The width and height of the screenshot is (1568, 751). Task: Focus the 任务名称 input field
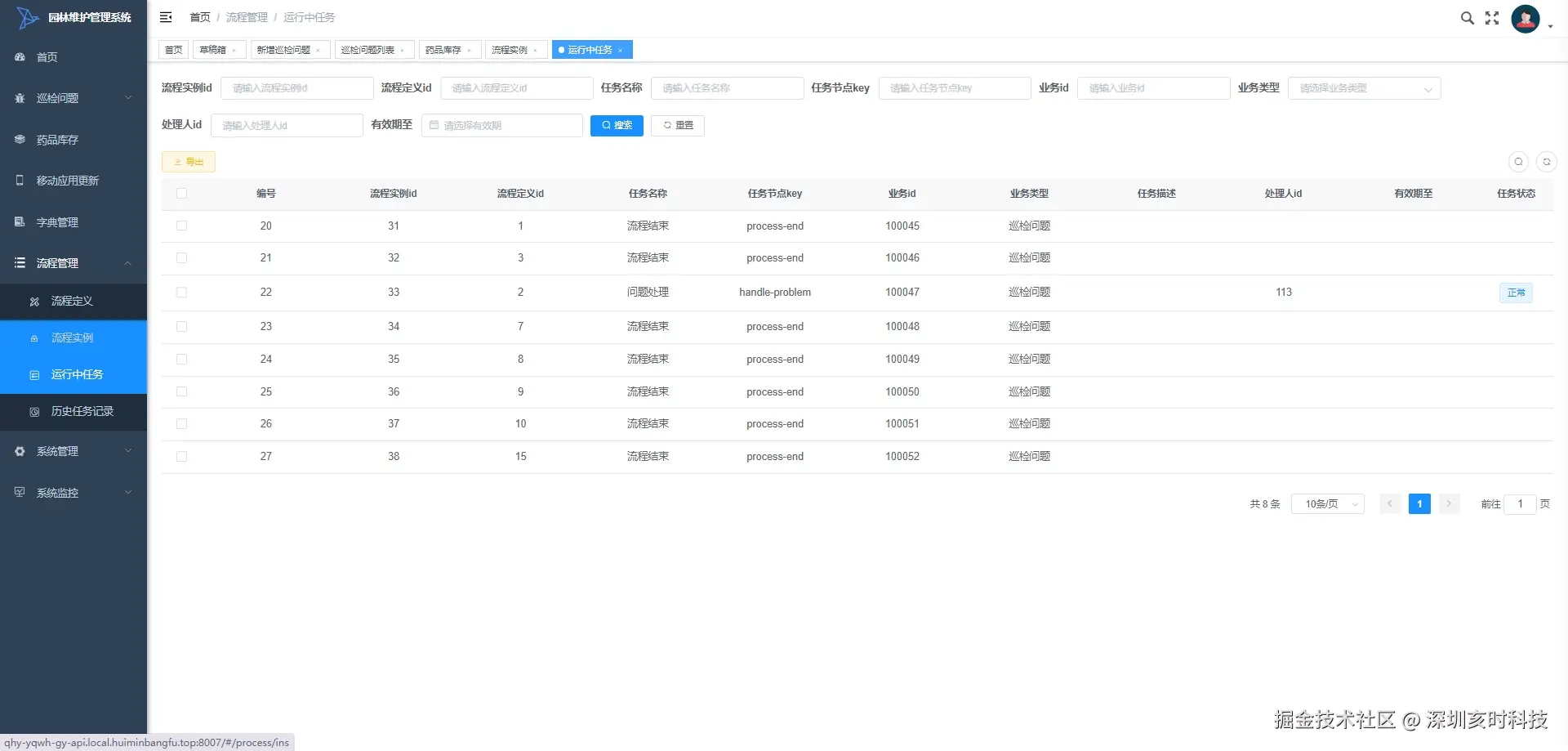pos(727,88)
